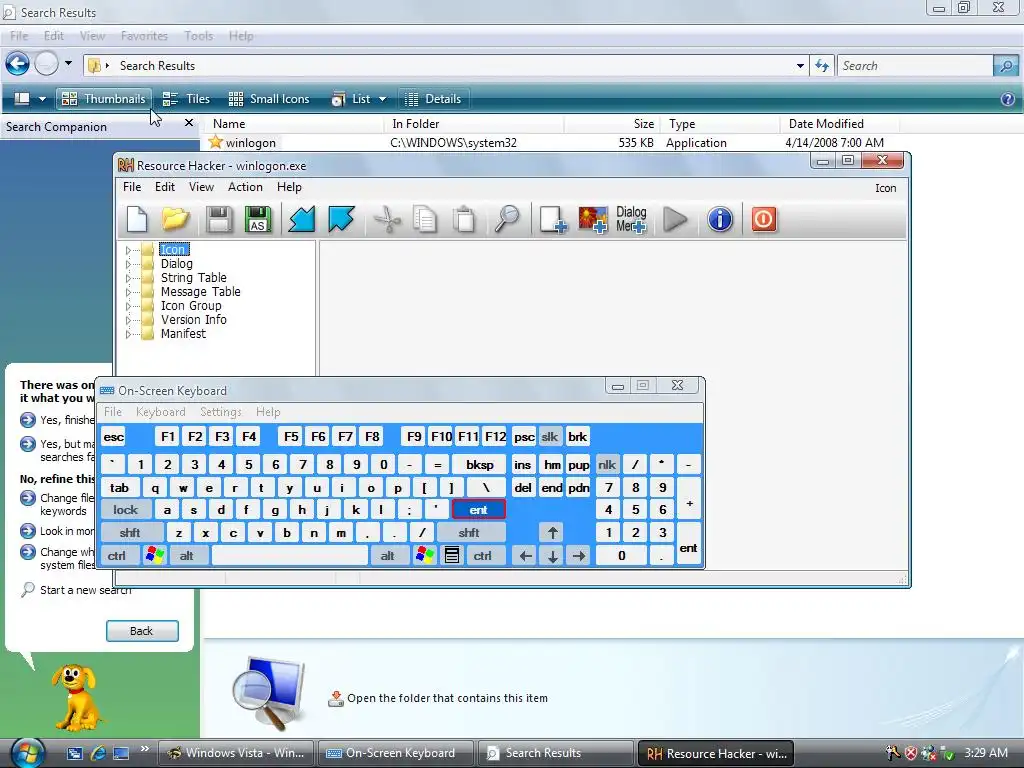Click the Back button in Search Companion

(x=142, y=631)
